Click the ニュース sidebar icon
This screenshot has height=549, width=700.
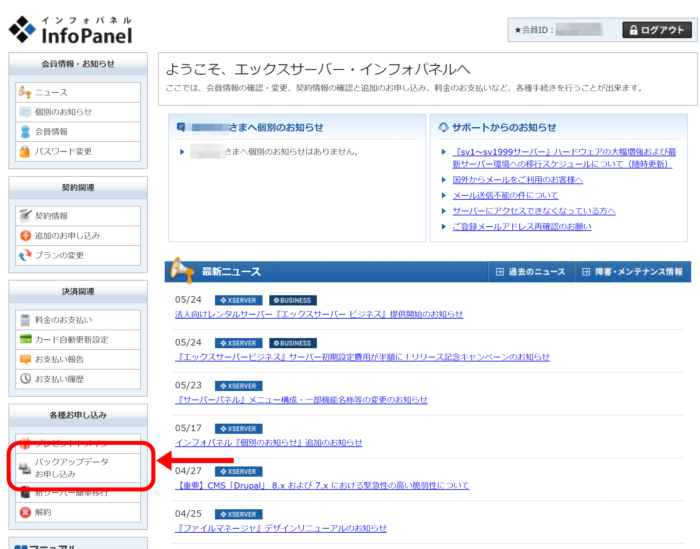click(x=26, y=92)
